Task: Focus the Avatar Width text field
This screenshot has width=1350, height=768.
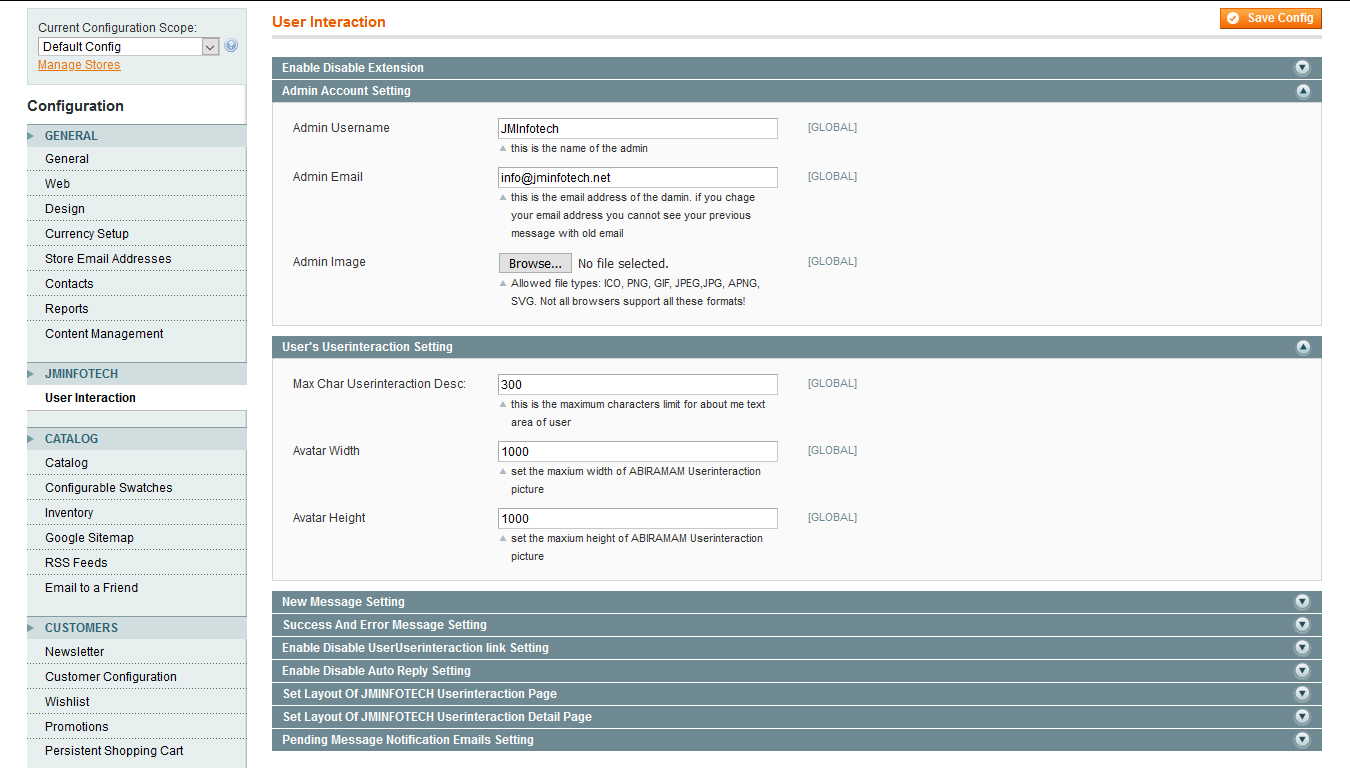Action: pyautogui.click(x=637, y=451)
